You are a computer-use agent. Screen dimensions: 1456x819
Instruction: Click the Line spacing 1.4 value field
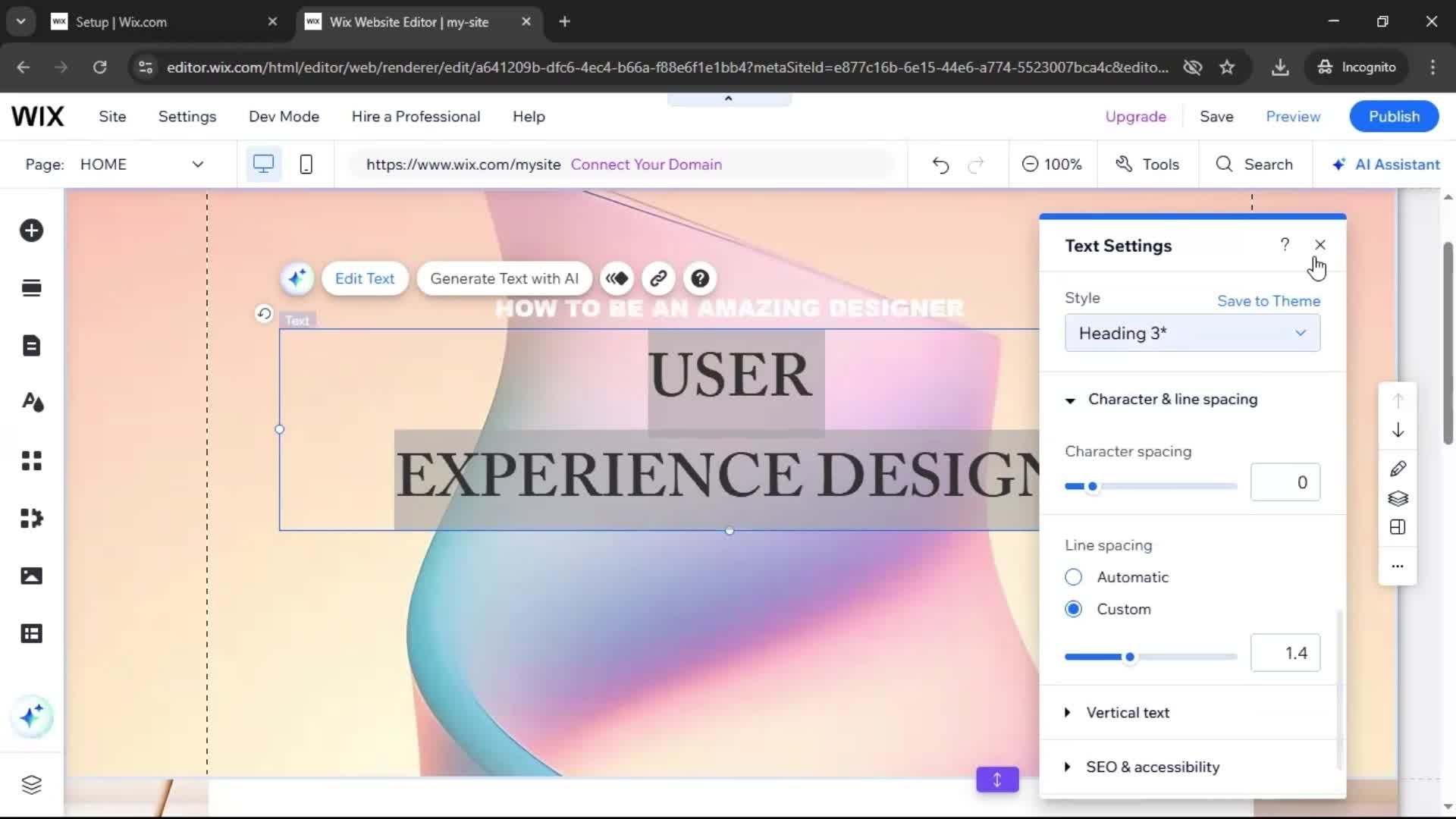(1285, 653)
